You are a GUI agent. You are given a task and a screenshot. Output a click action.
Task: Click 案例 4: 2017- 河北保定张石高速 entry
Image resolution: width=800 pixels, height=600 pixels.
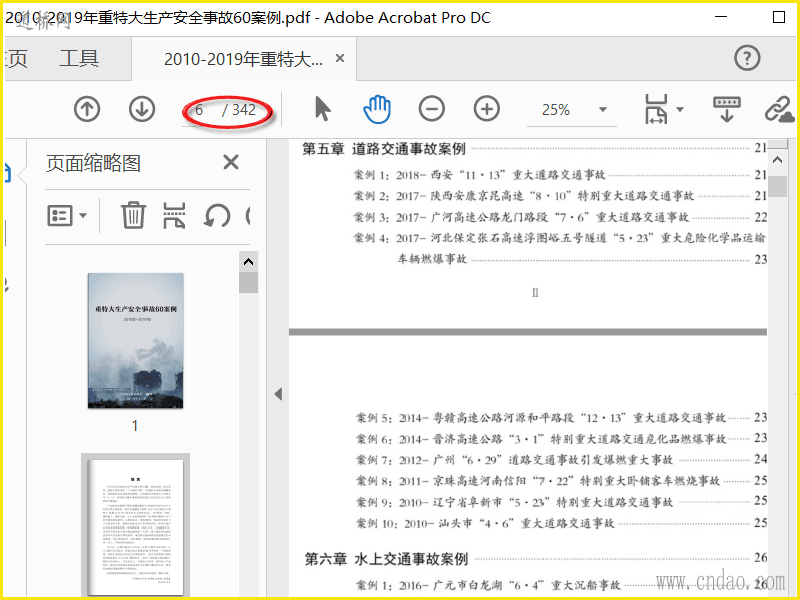560,238
